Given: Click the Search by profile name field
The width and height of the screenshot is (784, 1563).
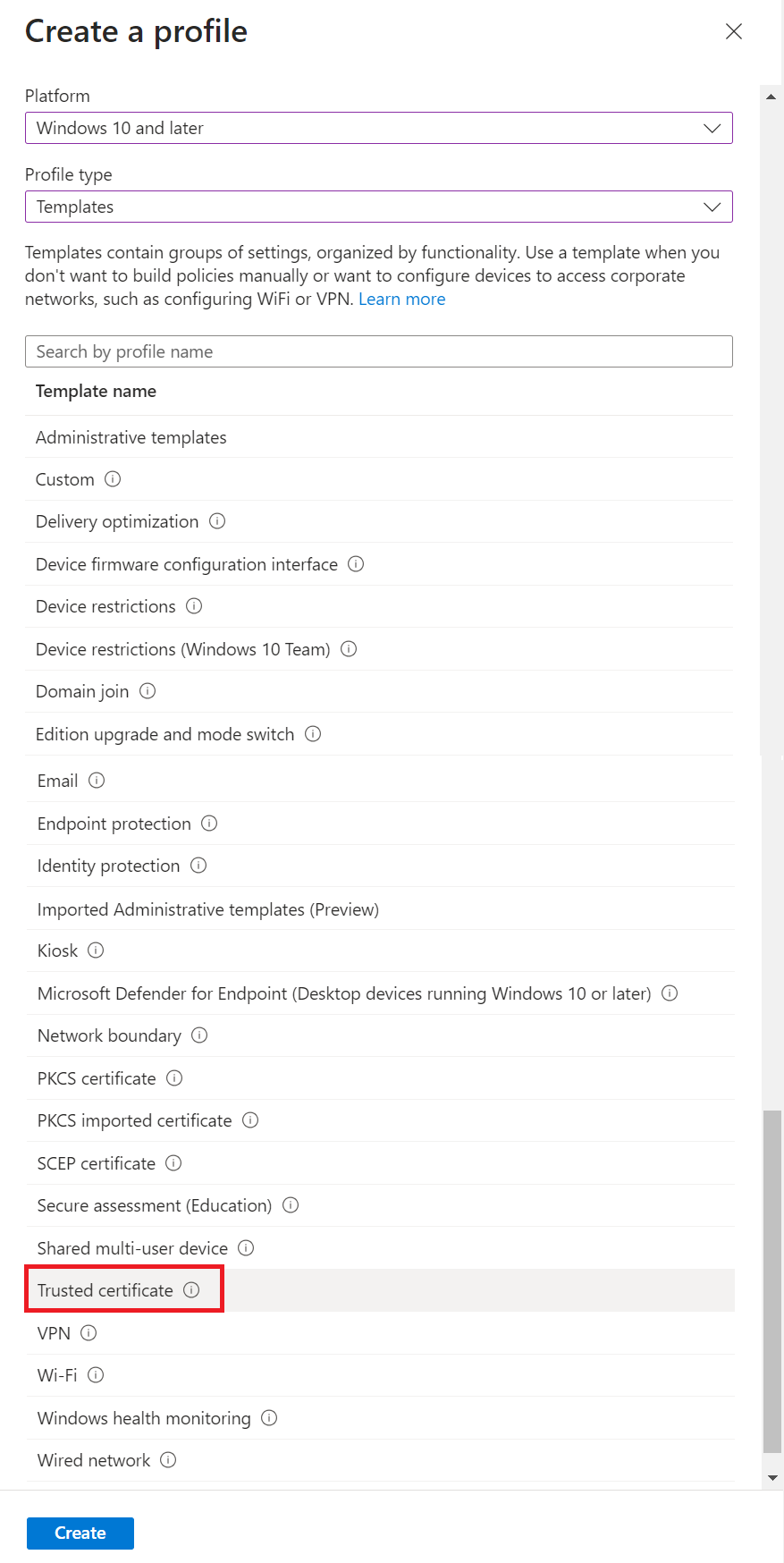Looking at the screenshot, I should click(378, 351).
